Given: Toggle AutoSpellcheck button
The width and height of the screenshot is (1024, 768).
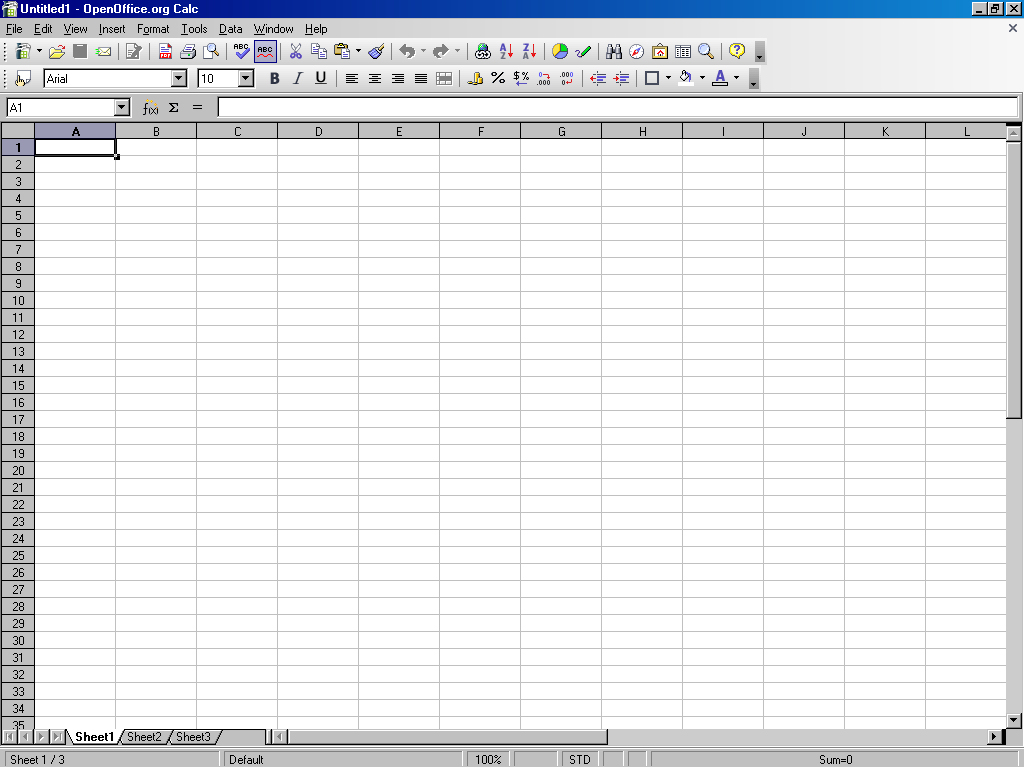Looking at the screenshot, I should pos(265,52).
